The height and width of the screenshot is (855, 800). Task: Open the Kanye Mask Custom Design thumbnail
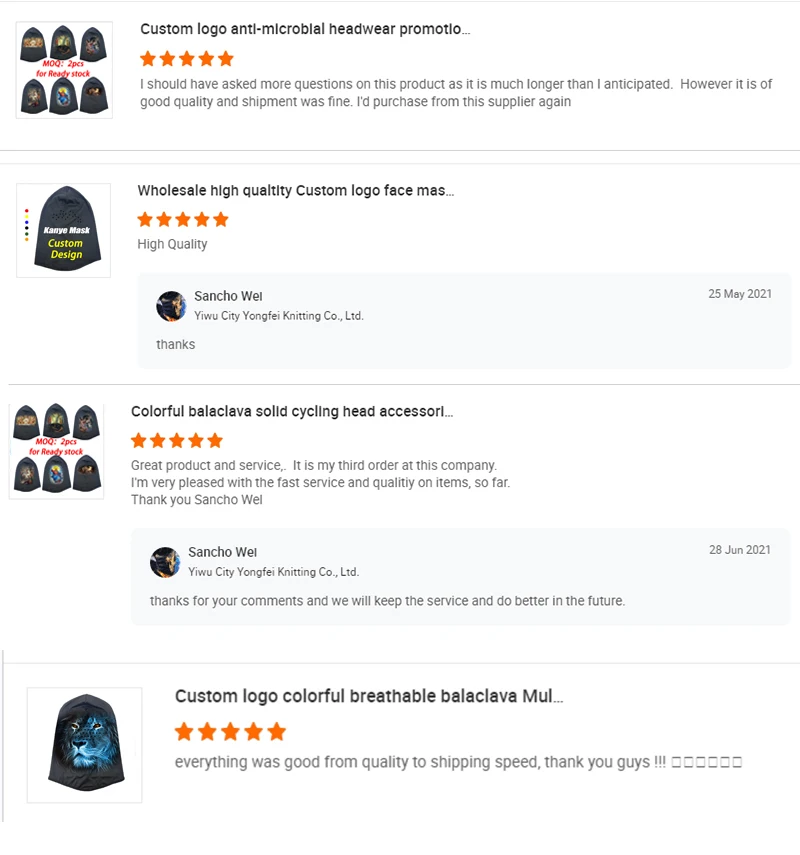coord(64,230)
